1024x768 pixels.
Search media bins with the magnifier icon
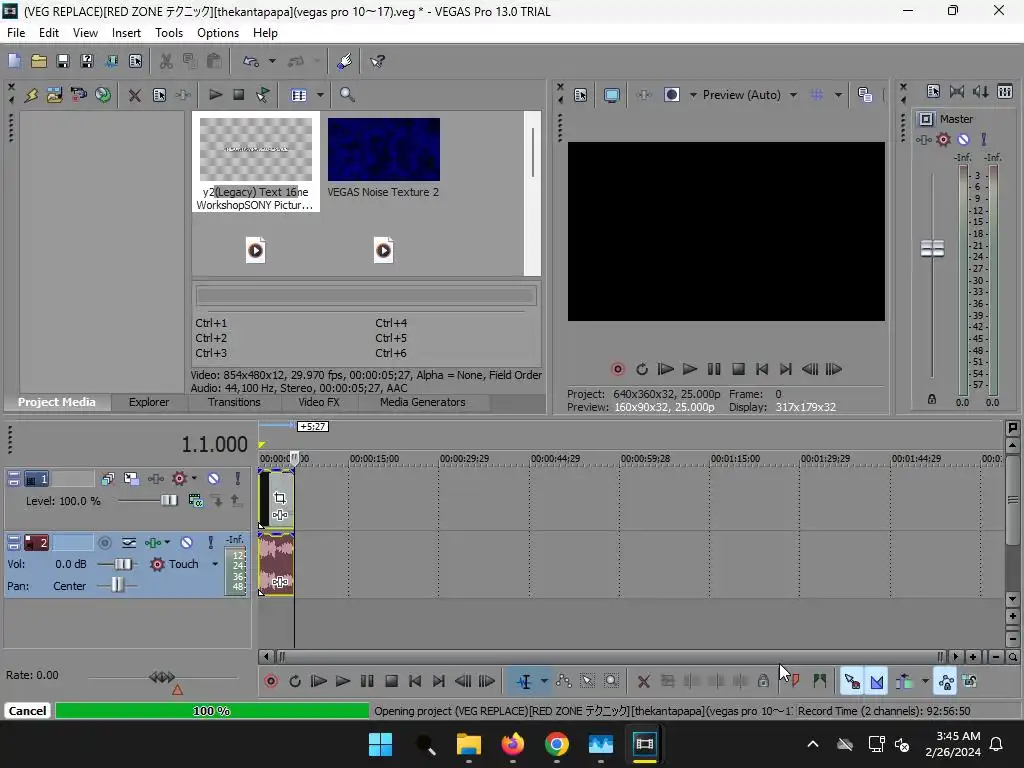click(347, 95)
